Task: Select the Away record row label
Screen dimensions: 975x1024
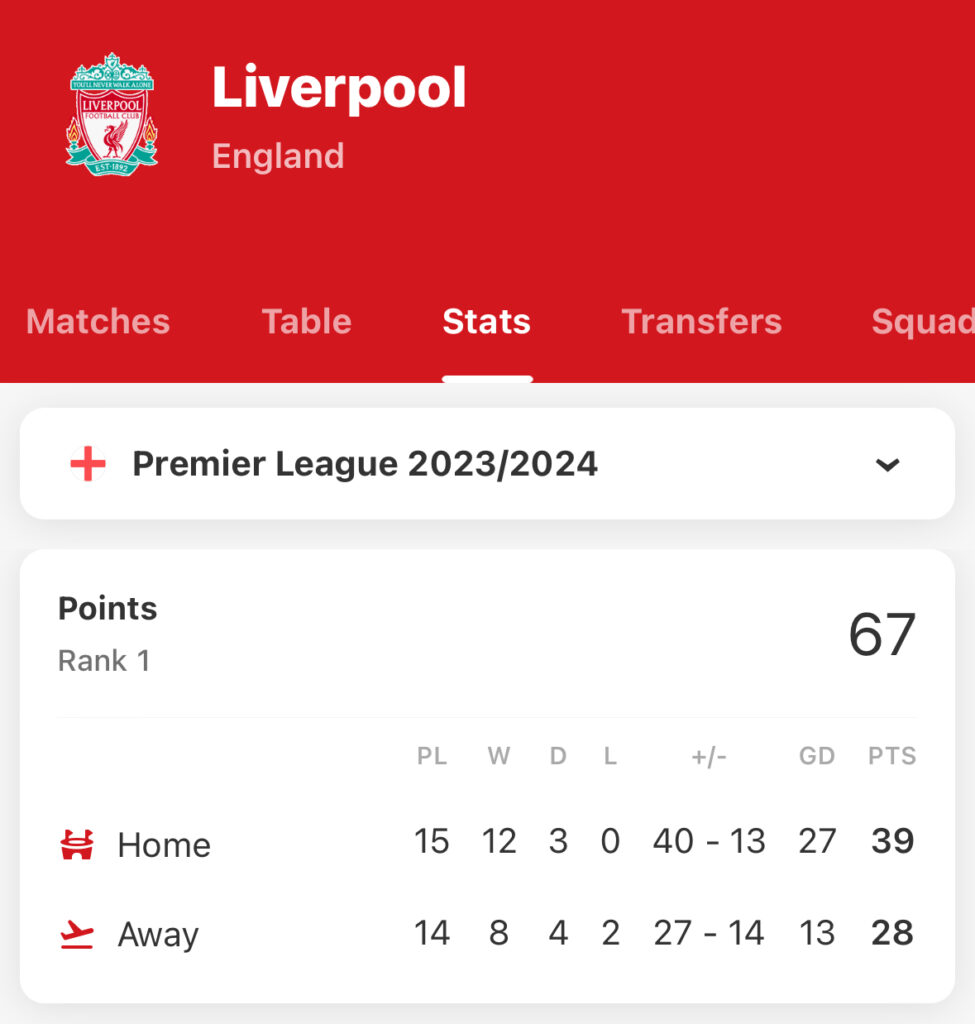Action: (x=158, y=935)
